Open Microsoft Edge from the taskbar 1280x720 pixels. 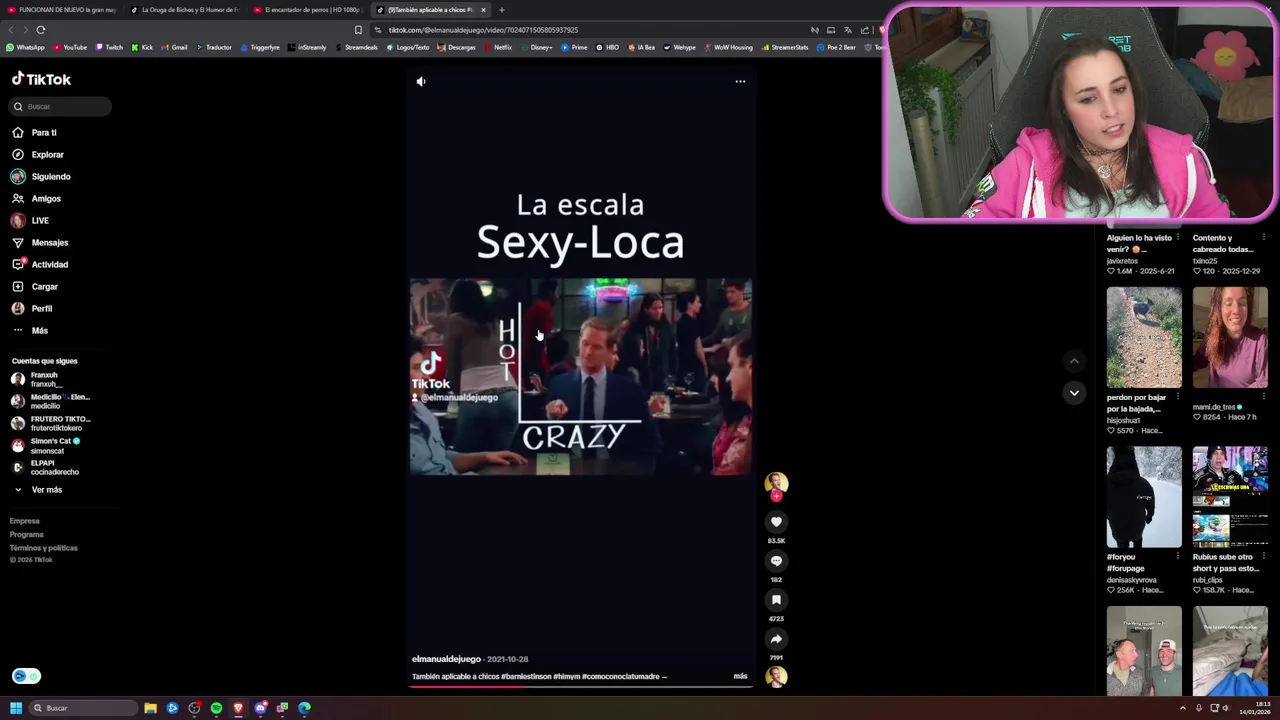(304, 708)
